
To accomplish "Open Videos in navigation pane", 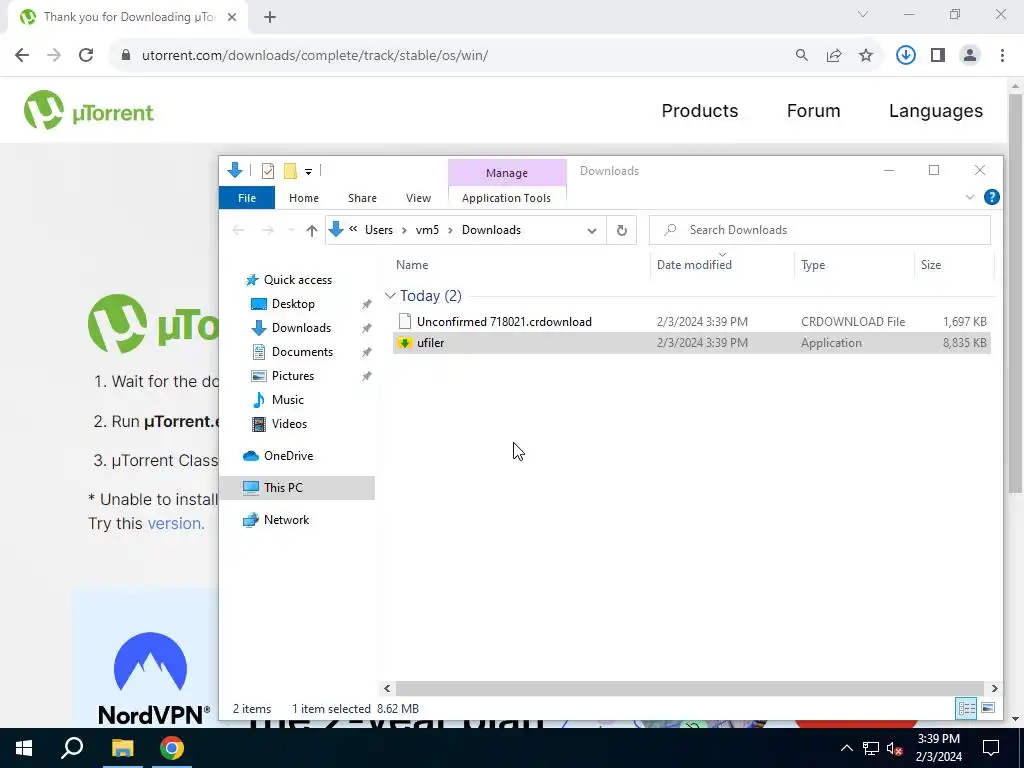I will tap(289, 424).
